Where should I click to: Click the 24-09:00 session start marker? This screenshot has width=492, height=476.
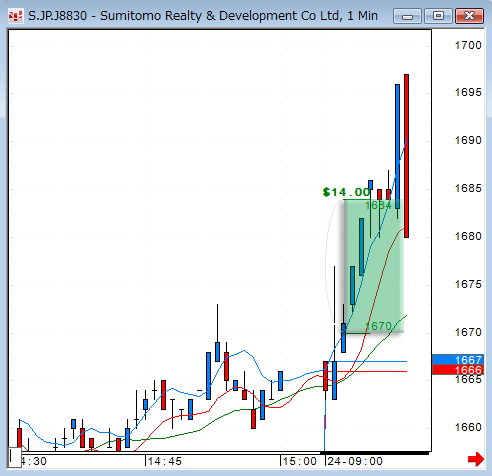coord(355,461)
